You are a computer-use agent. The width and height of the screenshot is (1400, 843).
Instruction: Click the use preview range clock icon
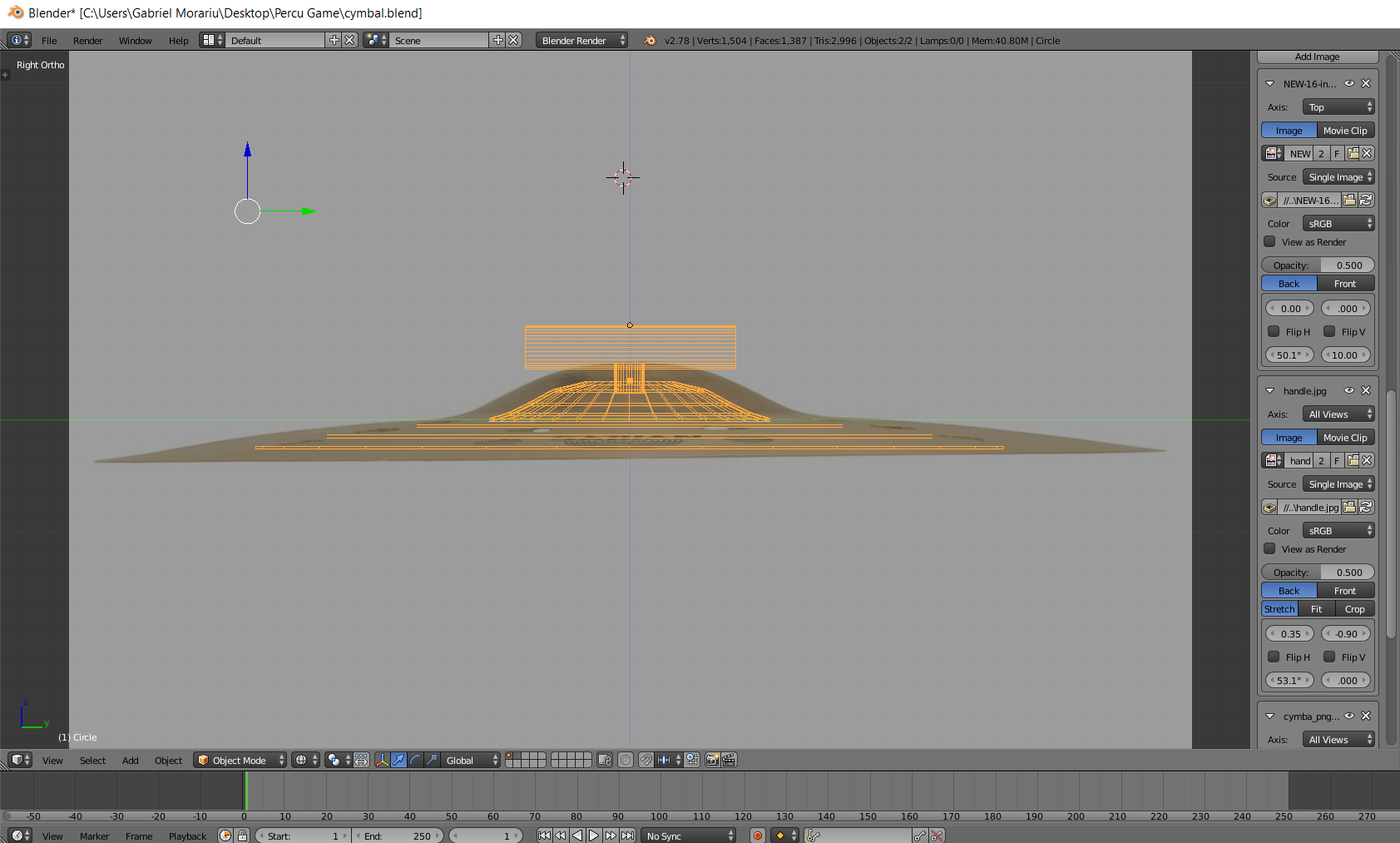pyautogui.click(x=225, y=836)
